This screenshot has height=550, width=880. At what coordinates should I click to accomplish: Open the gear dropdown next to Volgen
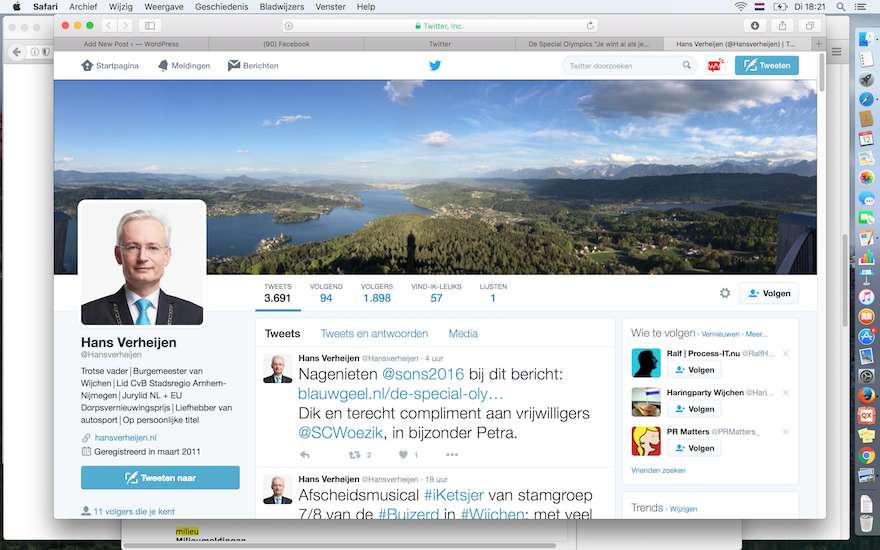(x=725, y=293)
